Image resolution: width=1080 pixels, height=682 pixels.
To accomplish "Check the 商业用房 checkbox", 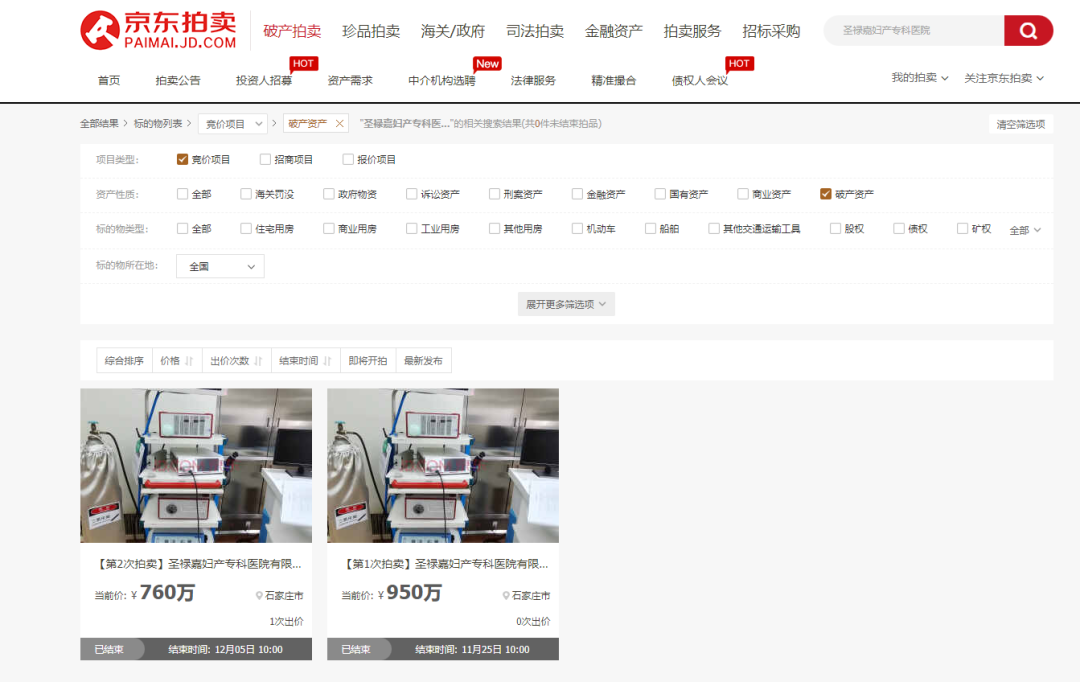I will pos(329,229).
